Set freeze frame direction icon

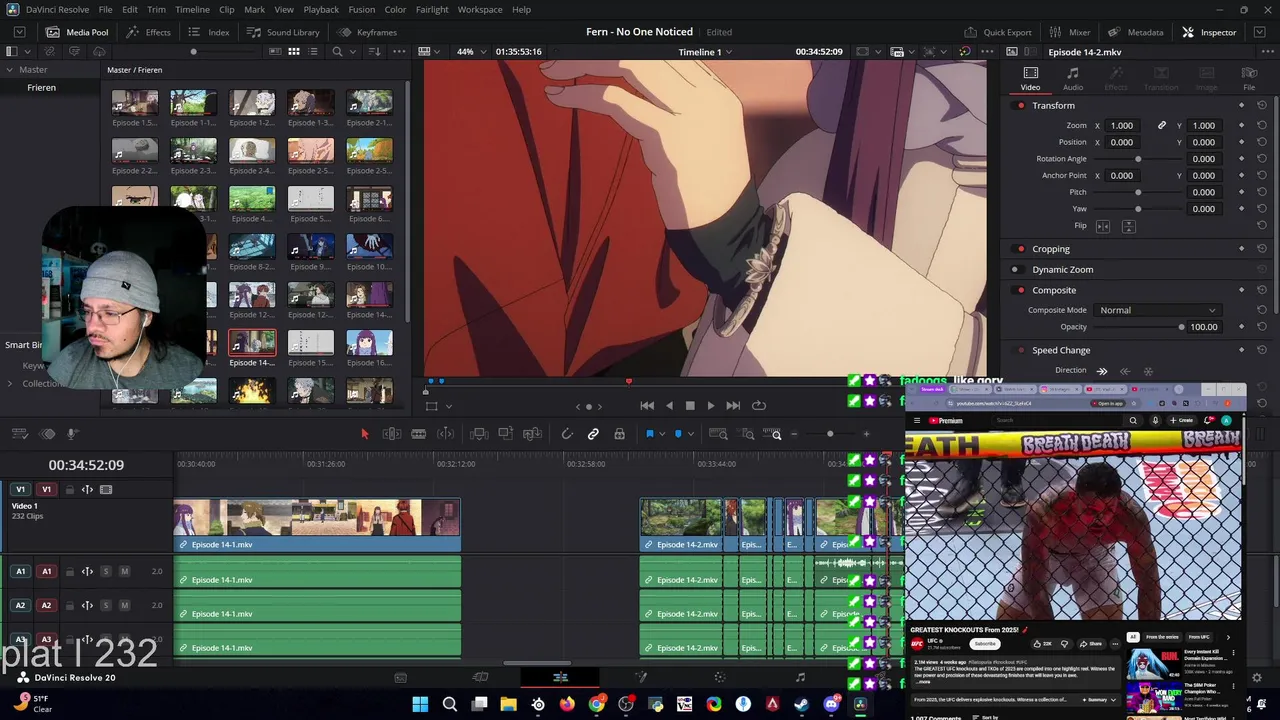tap(1148, 371)
